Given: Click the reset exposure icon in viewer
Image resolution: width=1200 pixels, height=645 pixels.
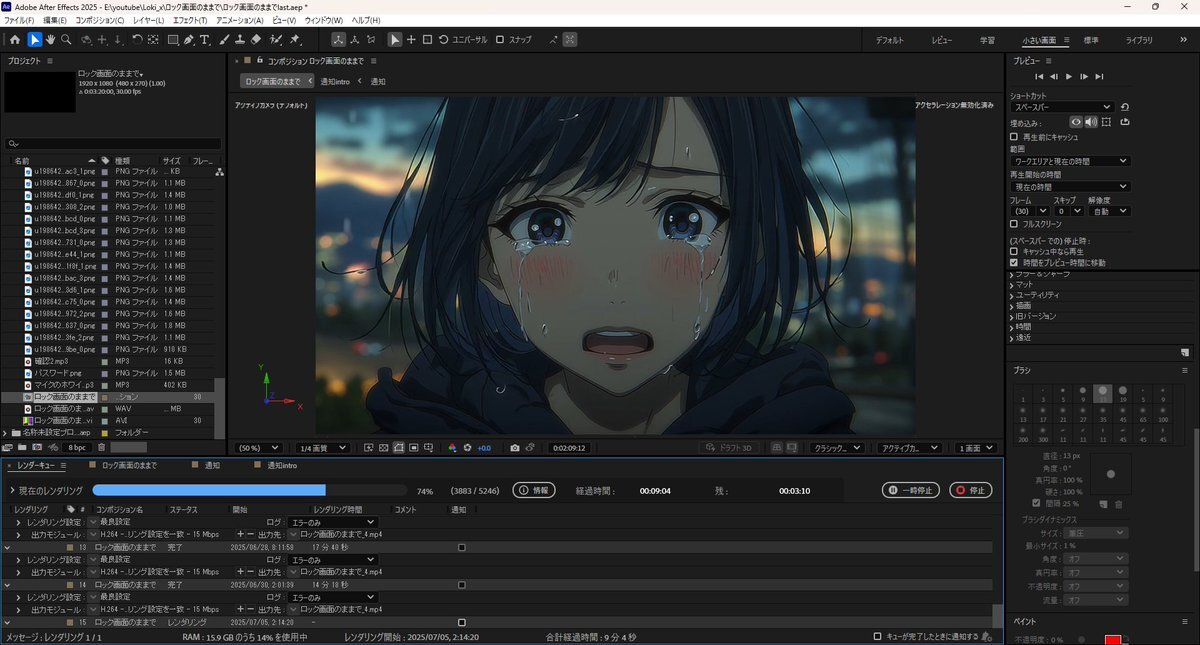Looking at the screenshot, I should point(467,448).
